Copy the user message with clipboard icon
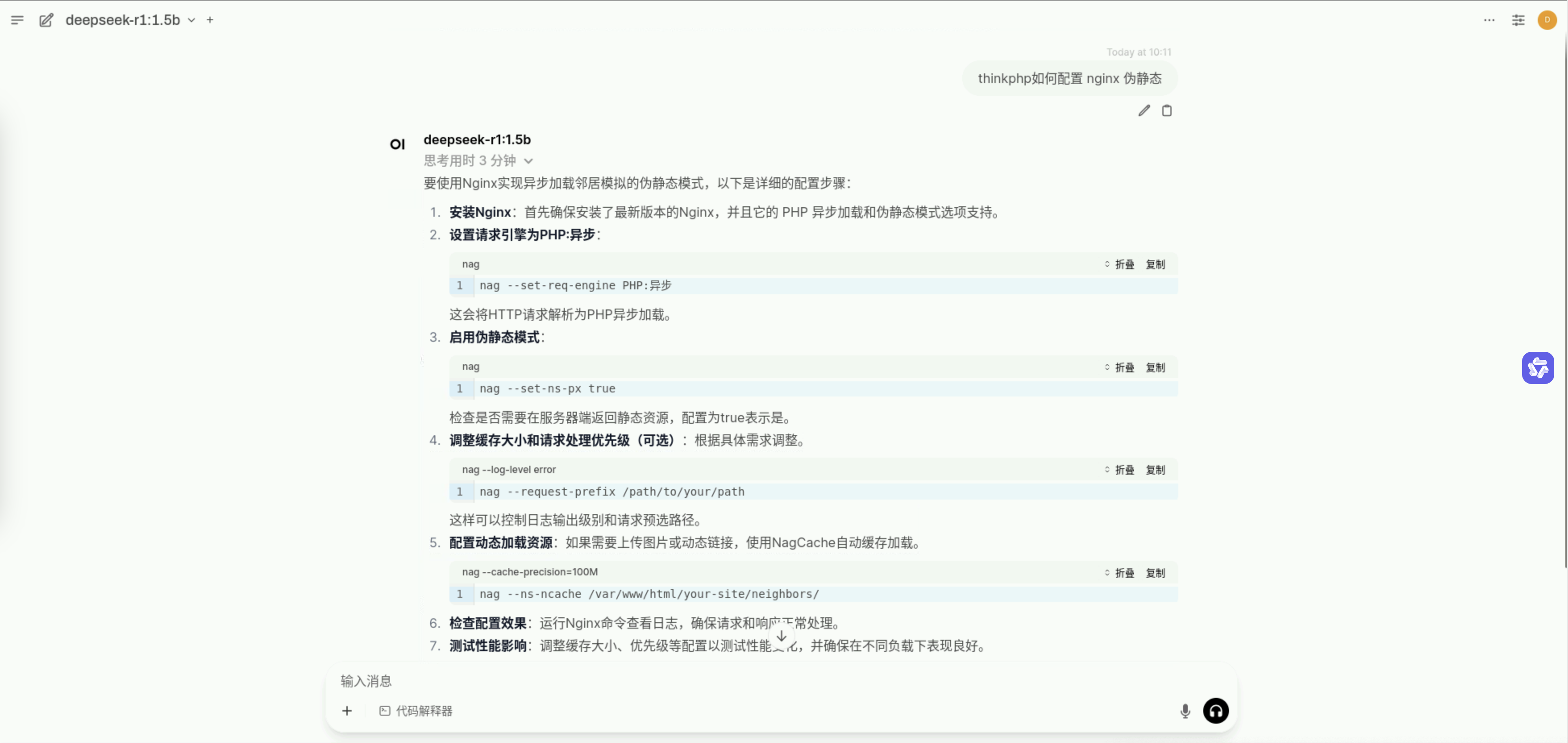 [x=1166, y=111]
